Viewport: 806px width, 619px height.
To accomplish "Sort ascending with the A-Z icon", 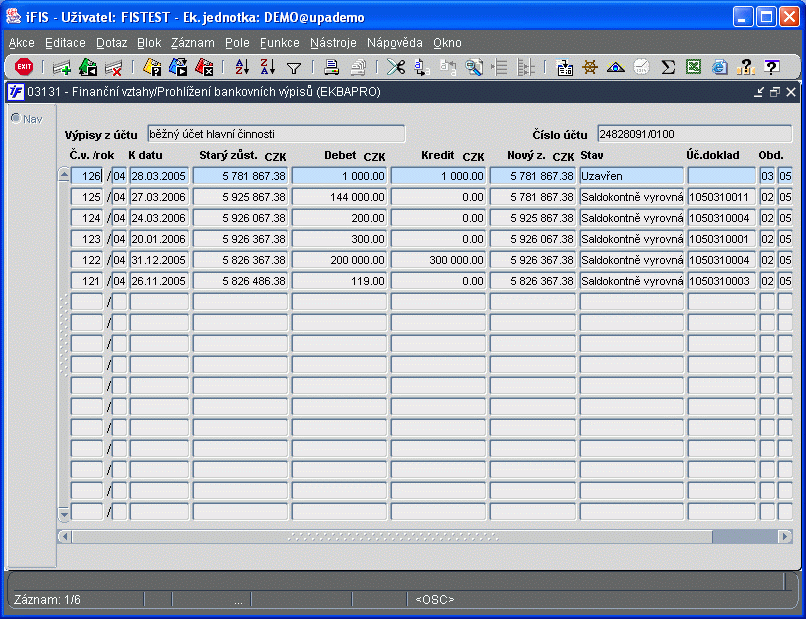I will pos(242,67).
